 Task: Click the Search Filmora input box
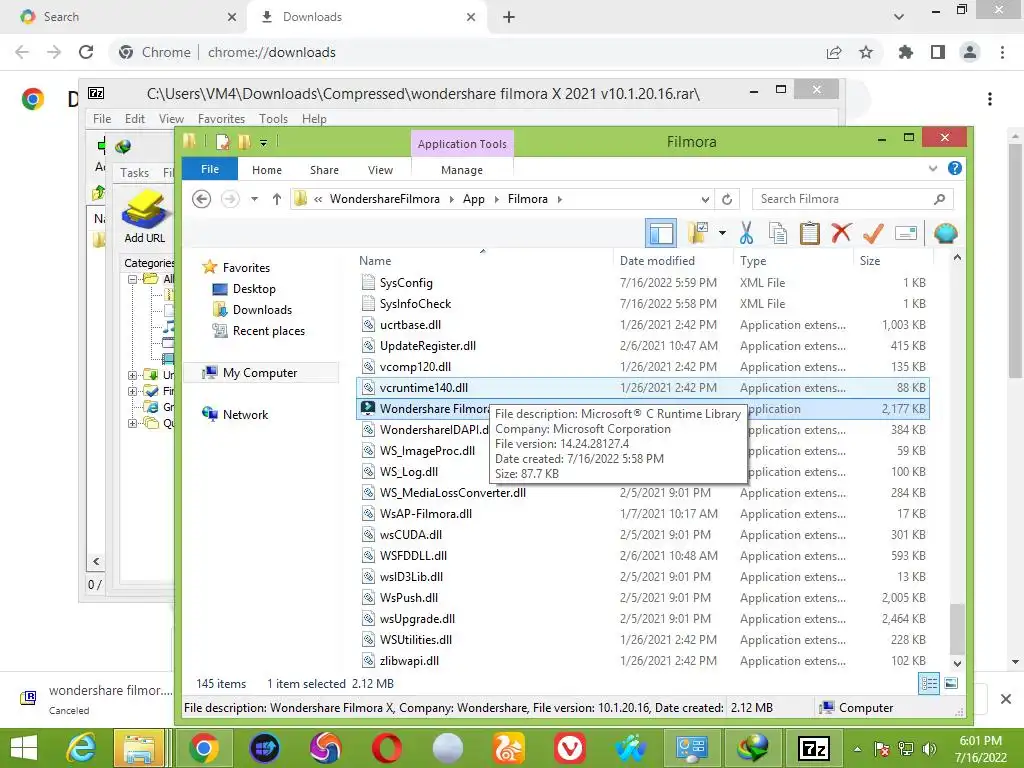click(852, 199)
